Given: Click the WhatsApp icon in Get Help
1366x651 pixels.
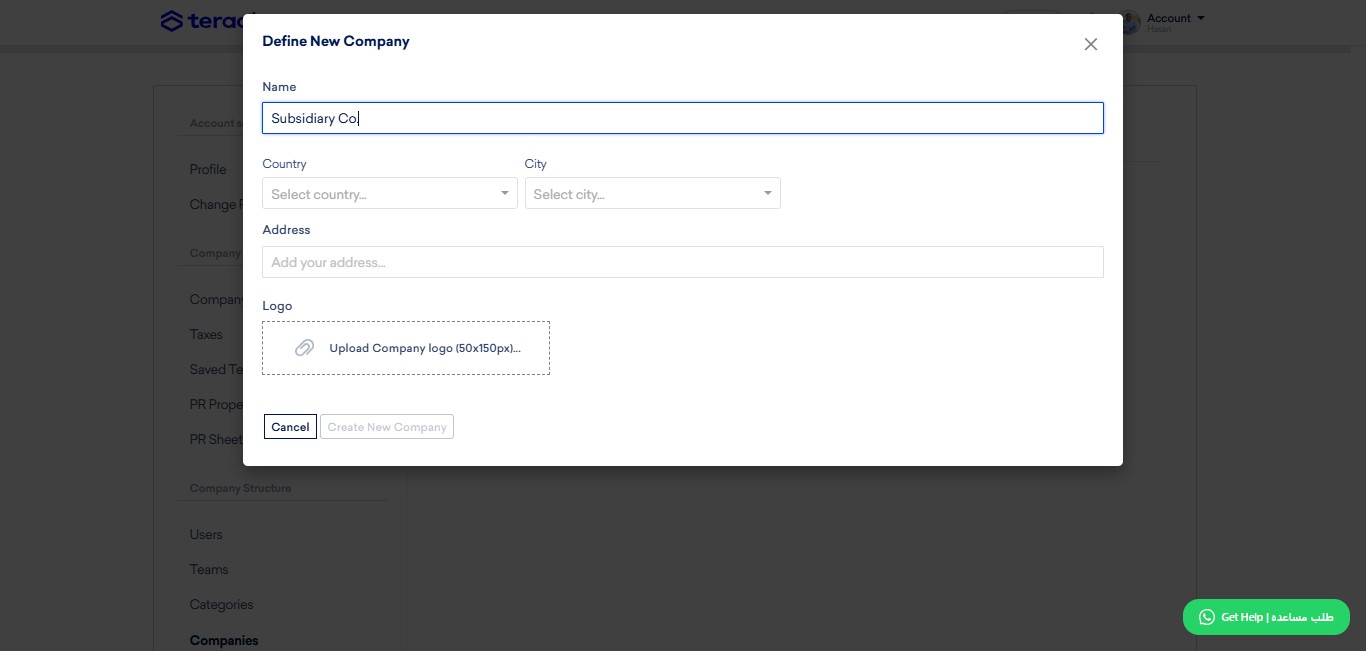Looking at the screenshot, I should 1207,617.
